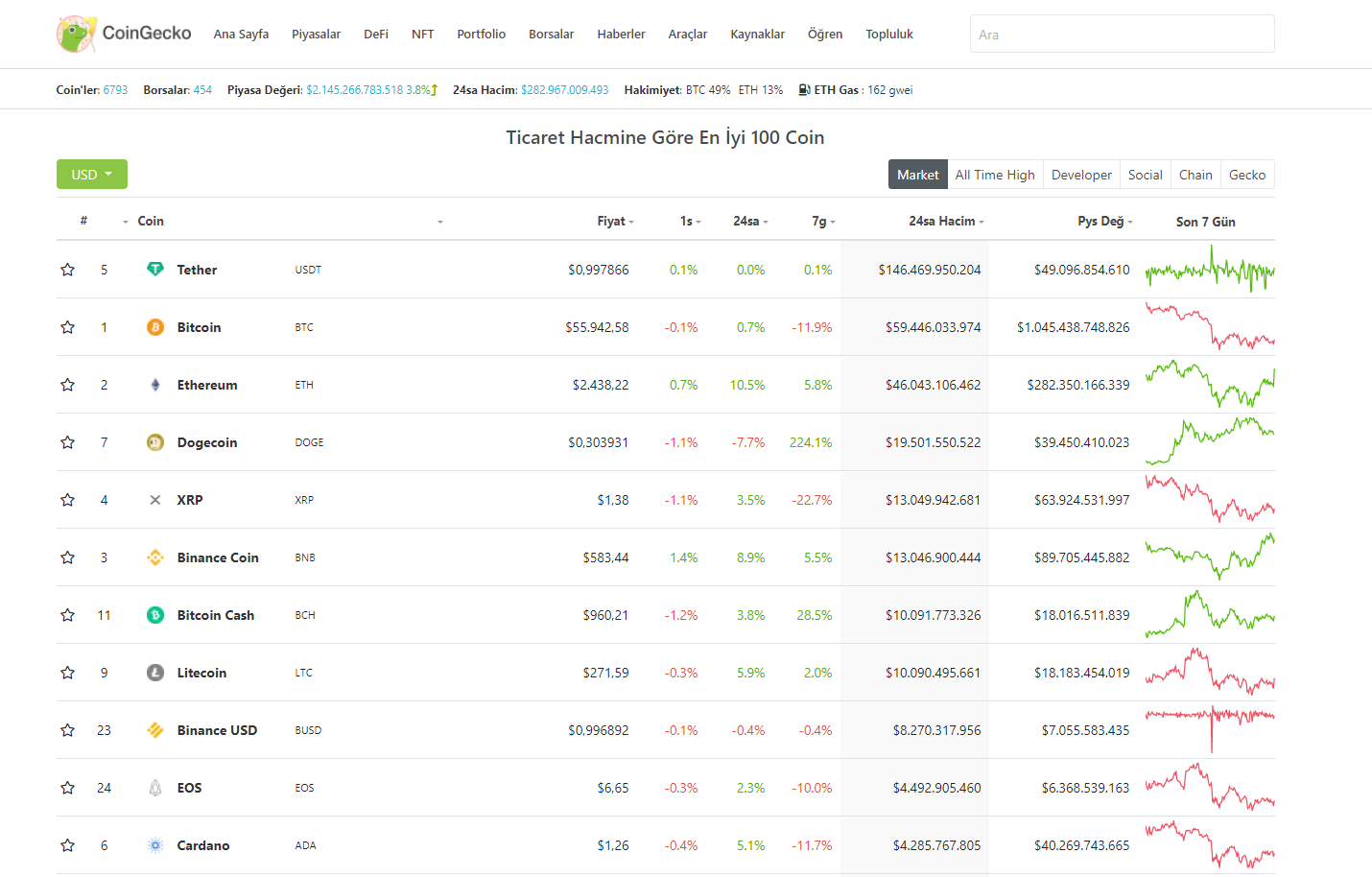Open the CoinGecko logo homepage

click(124, 34)
